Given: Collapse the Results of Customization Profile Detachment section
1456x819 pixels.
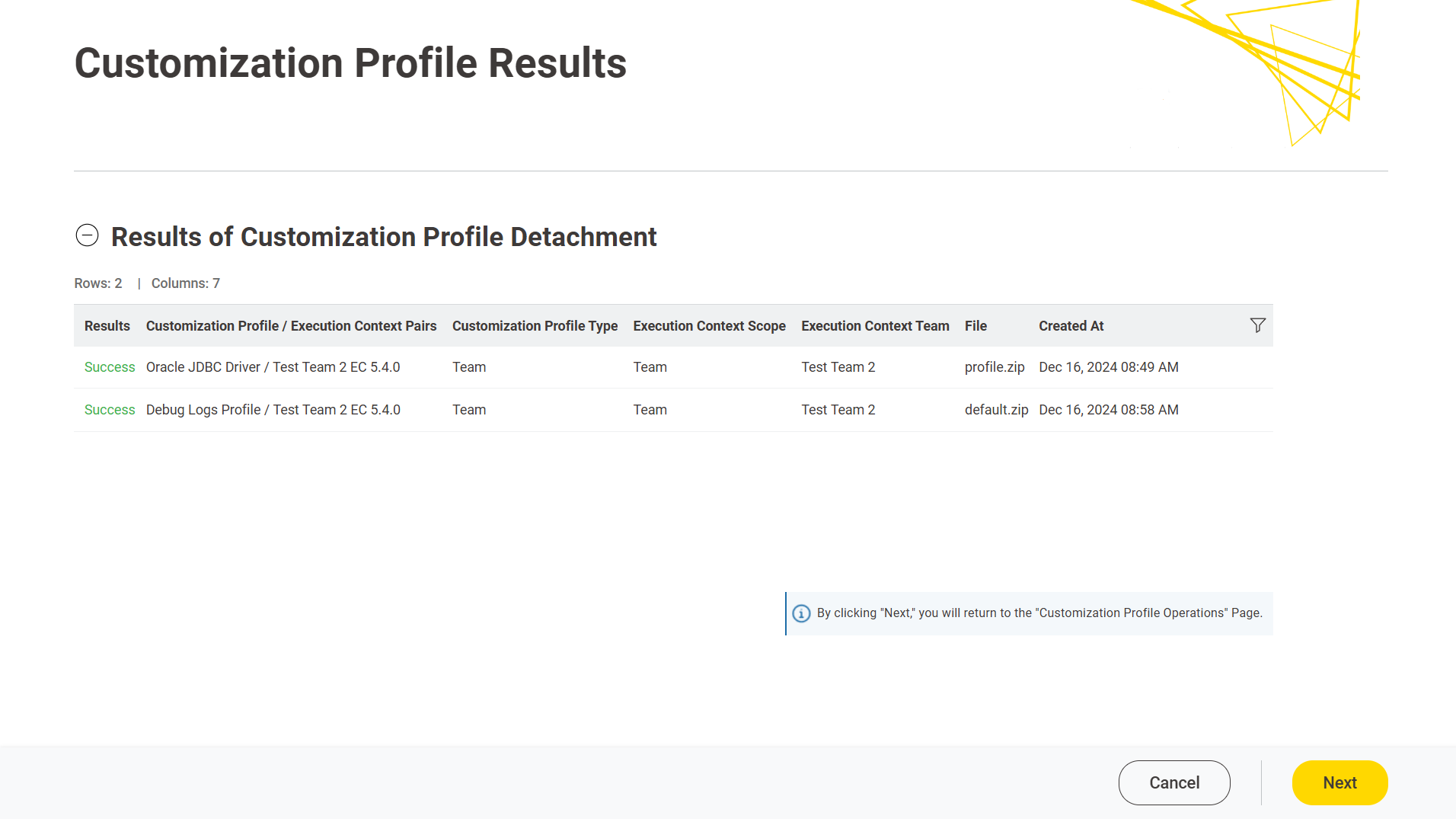Looking at the screenshot, I should 87,235.
